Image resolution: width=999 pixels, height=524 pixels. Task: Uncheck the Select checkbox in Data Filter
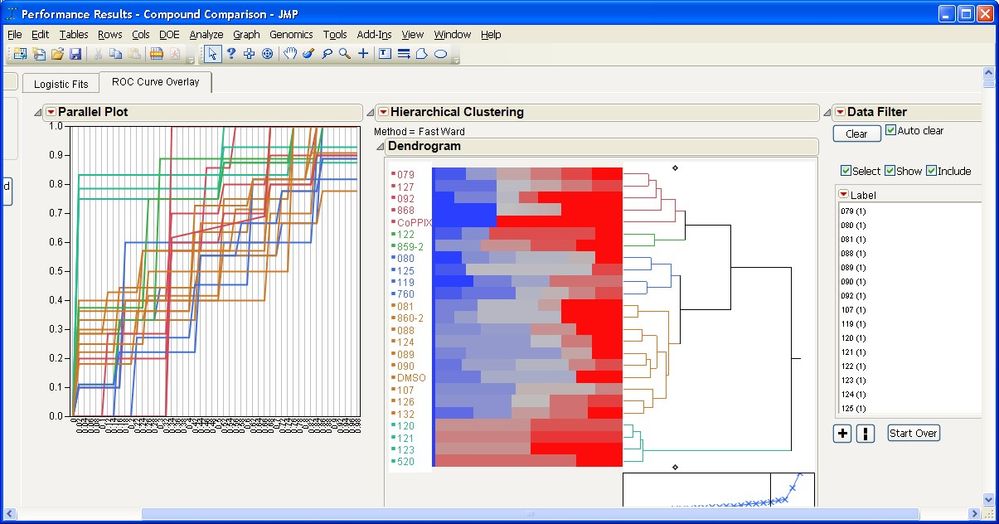point(845,171)
